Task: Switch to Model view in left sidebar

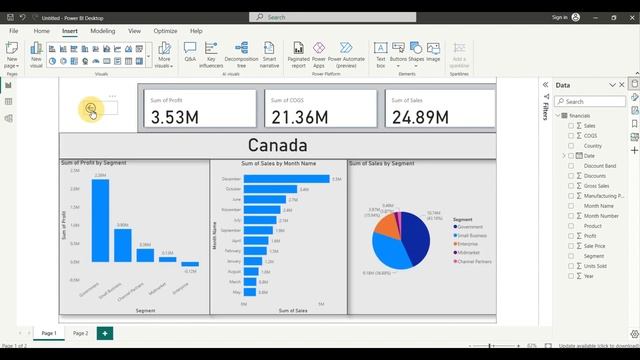Action: click(8, 118)
